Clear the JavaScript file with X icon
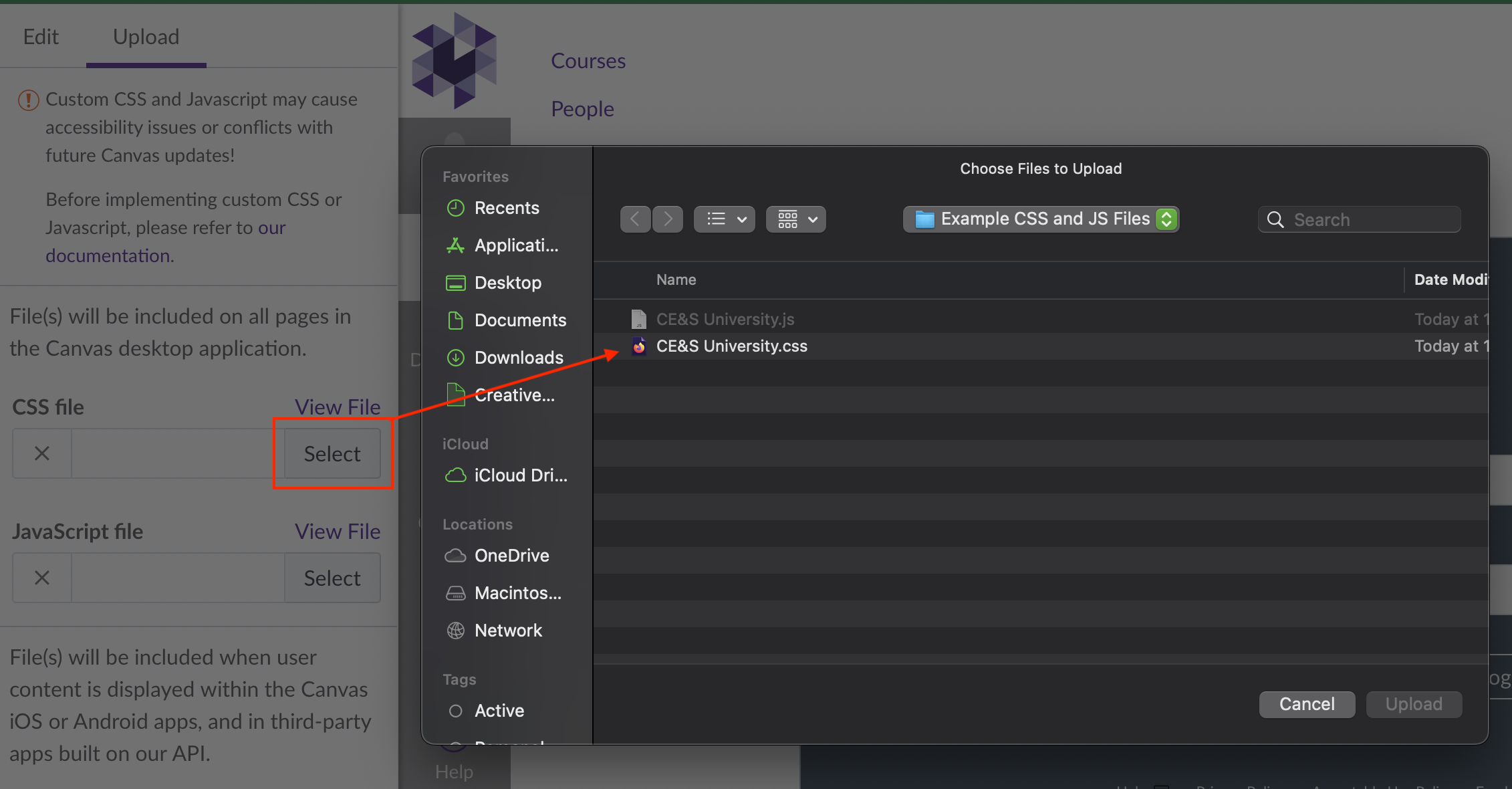Viewport: 1512px width, 789px height. pyautogui.click(x=42, y=578)
